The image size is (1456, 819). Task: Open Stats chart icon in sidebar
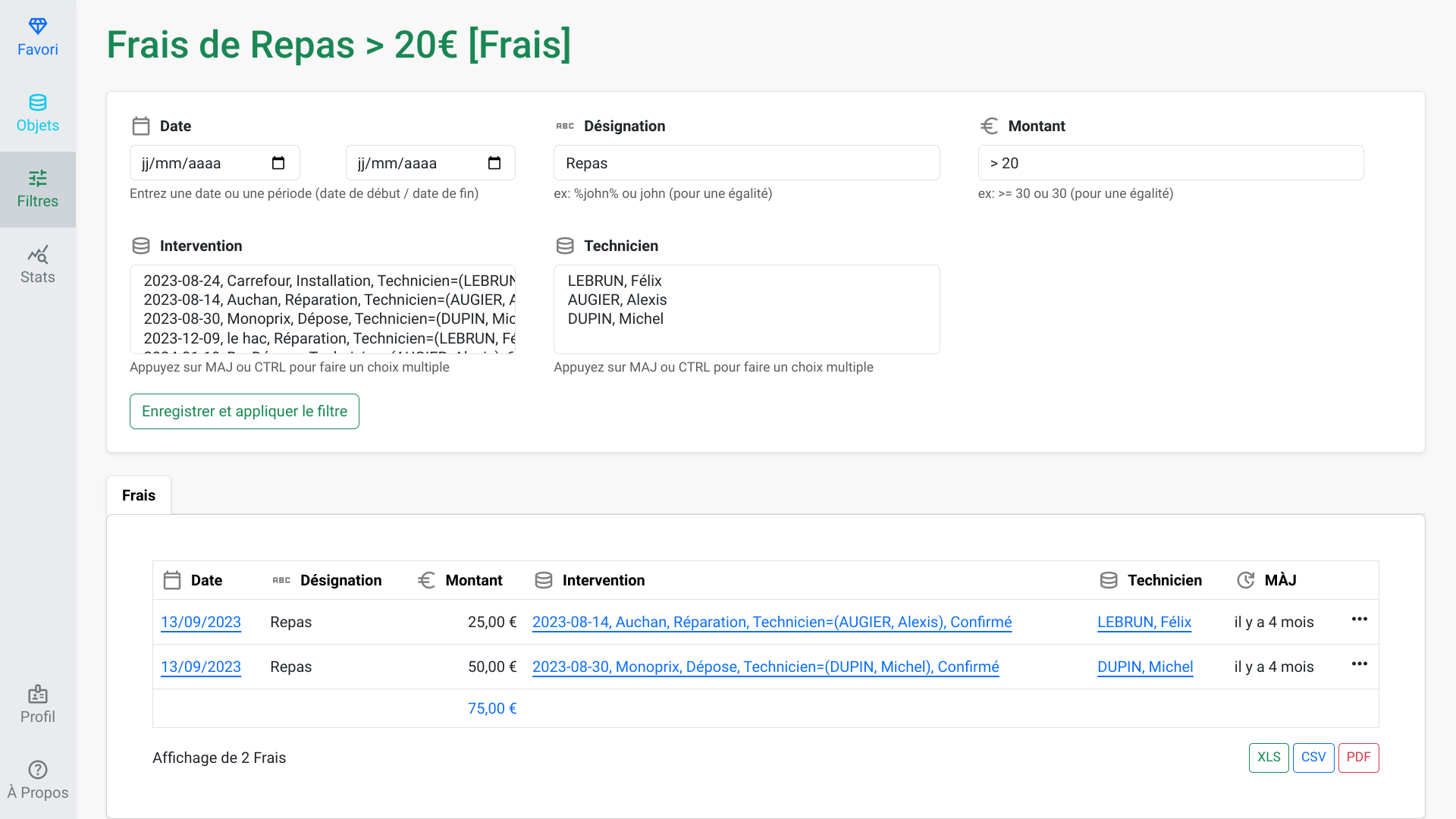coord(38,254)
